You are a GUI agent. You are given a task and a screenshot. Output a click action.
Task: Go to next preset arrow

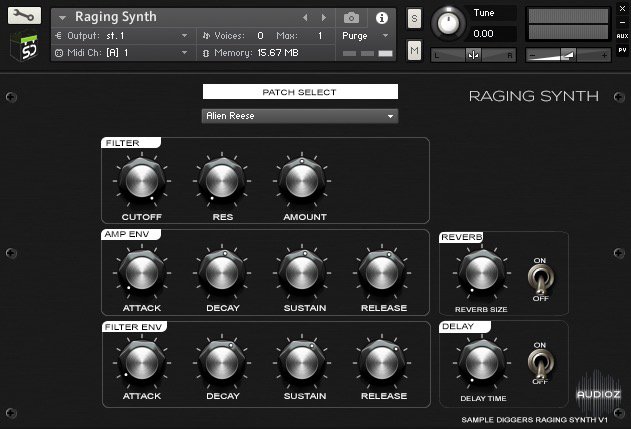tap(324, 18)
